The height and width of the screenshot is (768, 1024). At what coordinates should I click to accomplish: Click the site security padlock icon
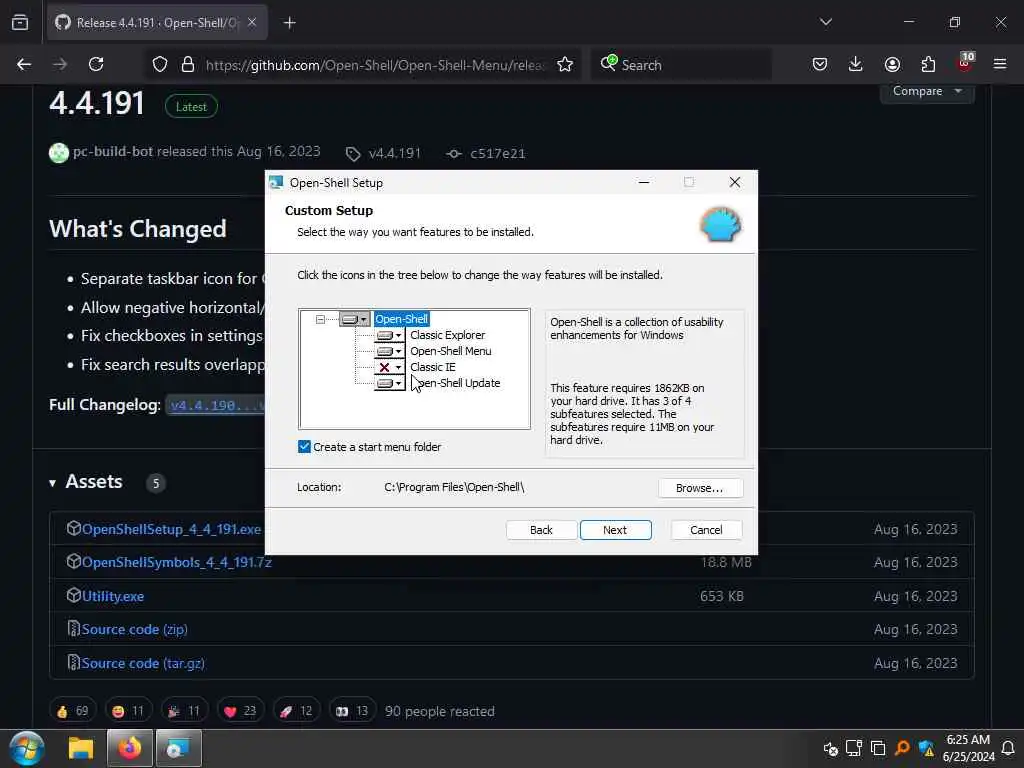pos(188,65)
